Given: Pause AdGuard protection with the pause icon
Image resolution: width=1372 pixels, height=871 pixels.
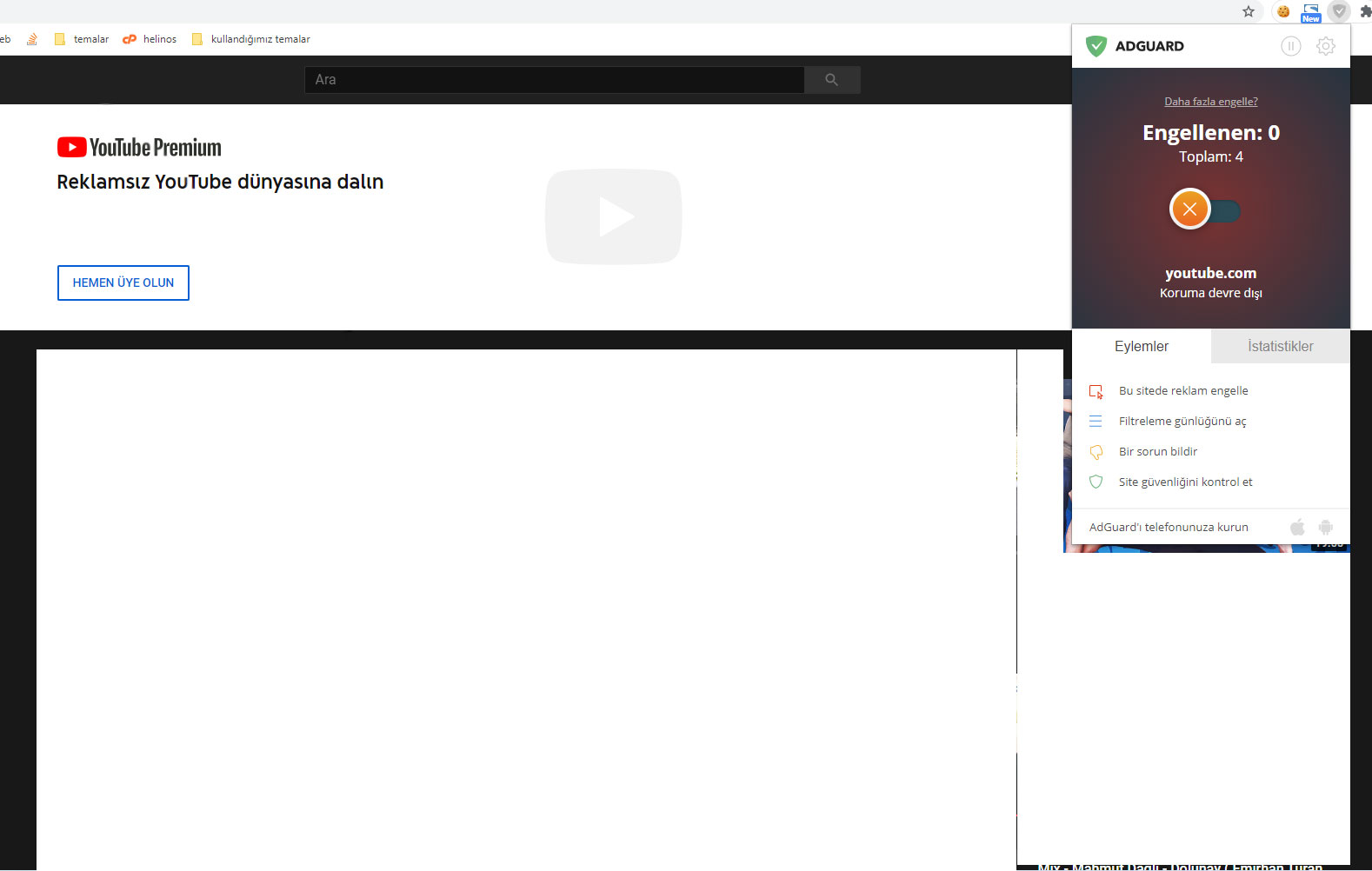Looking at the screenshot, I should click(x=1291, y=46).
